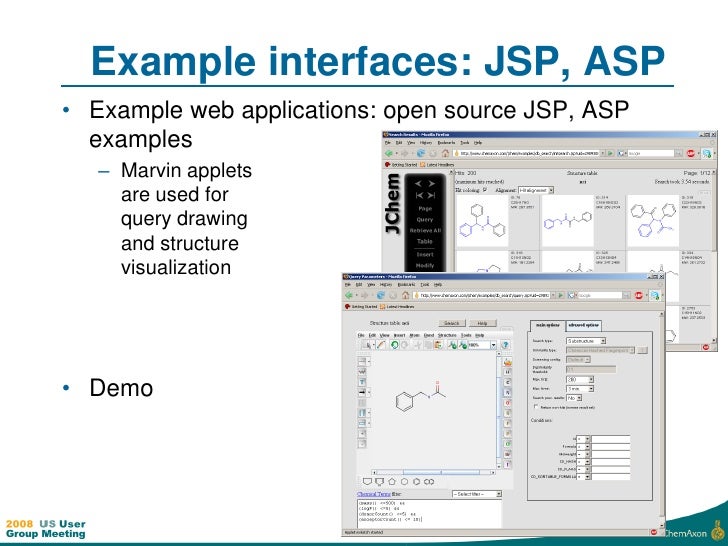Switch to the advanced options tab
This screenshot has height=546, width=728.
[584, 325]
